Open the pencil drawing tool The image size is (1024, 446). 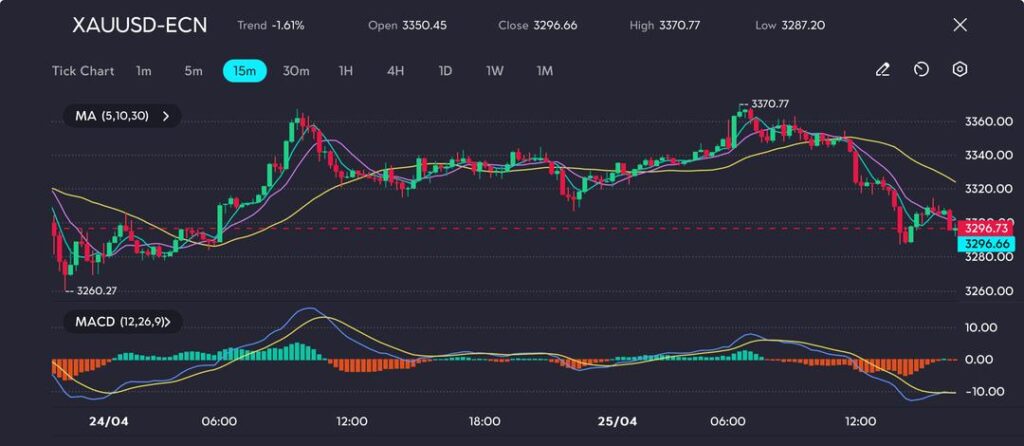882,70
